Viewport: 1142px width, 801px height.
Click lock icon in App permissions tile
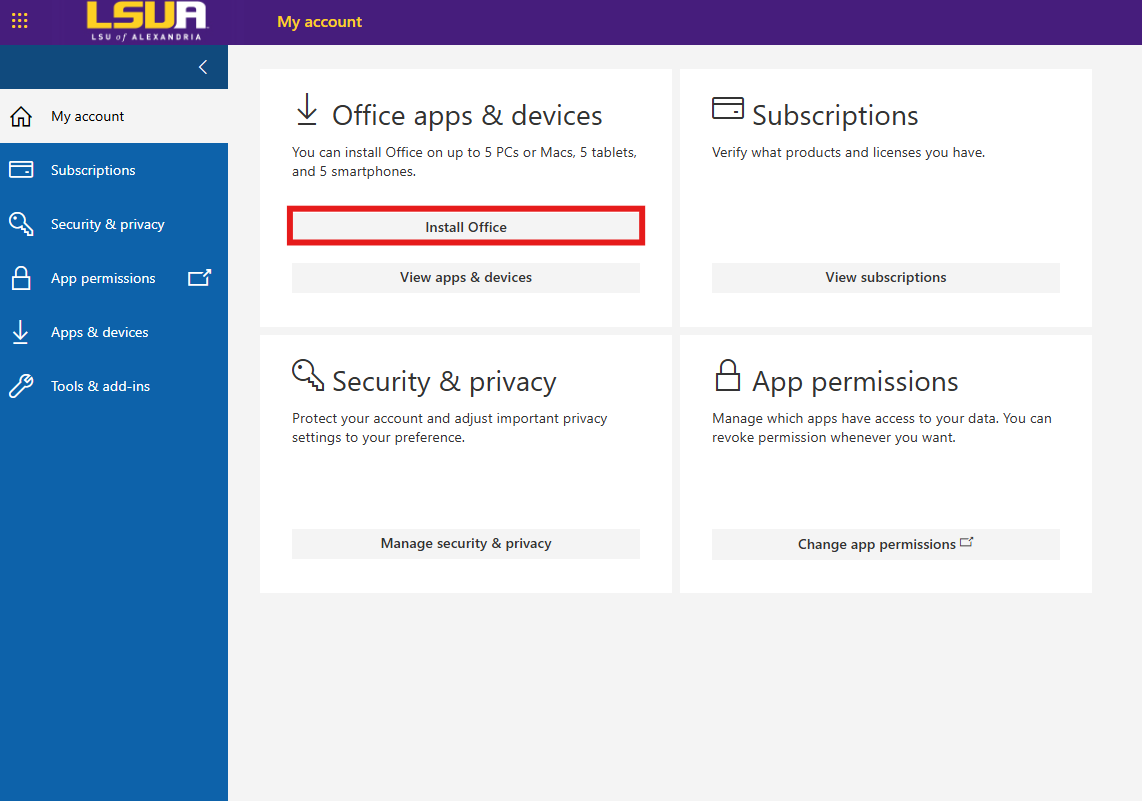click(728, 375)
